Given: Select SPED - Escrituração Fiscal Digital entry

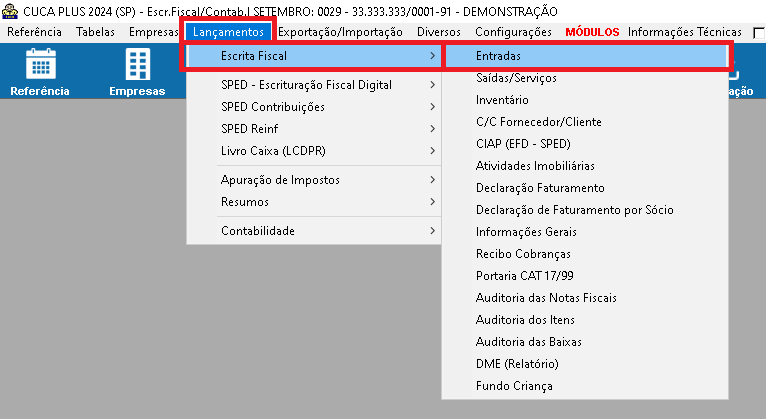Looking at the screenshot, I should [x=314, y=85].
